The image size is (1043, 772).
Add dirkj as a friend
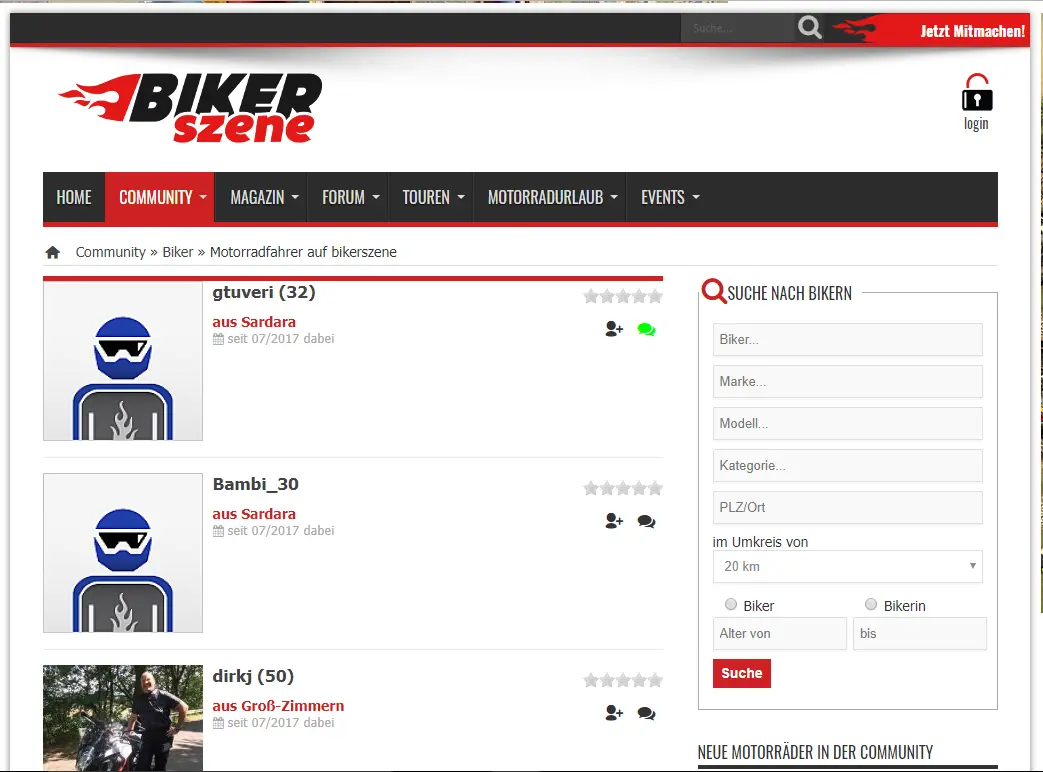coord(614,713)
